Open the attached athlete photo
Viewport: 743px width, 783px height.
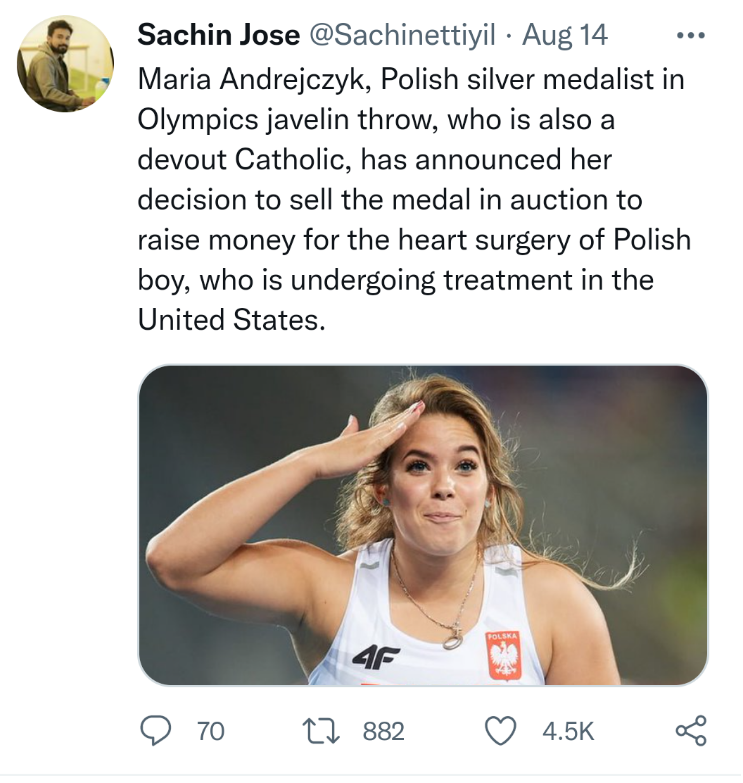[422, 525]
